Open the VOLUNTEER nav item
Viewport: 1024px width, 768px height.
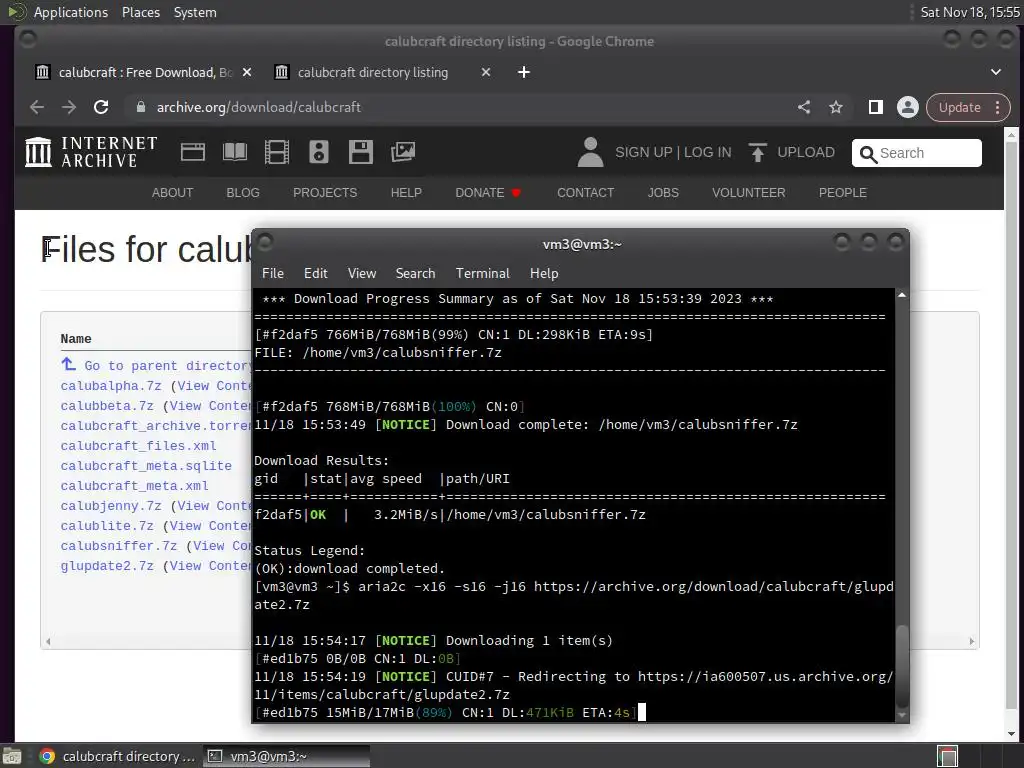tap(748, 193)
